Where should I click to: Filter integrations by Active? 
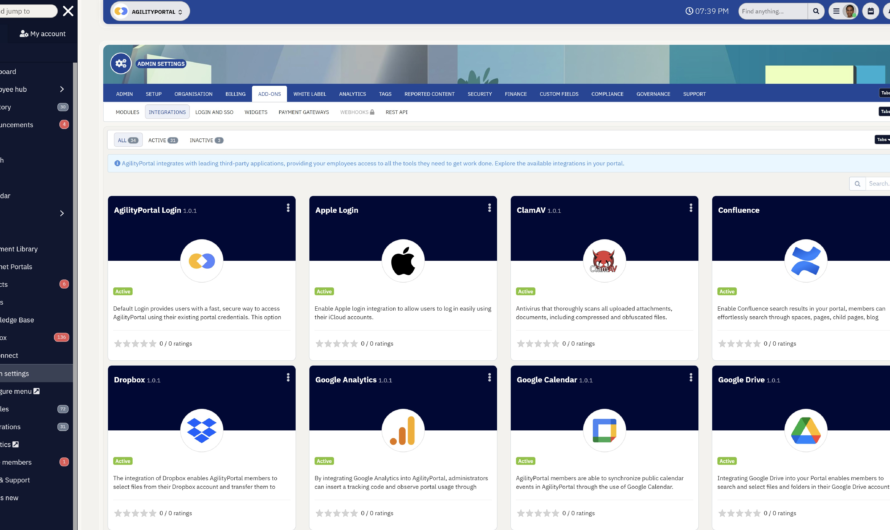click(x=163, y=140)
